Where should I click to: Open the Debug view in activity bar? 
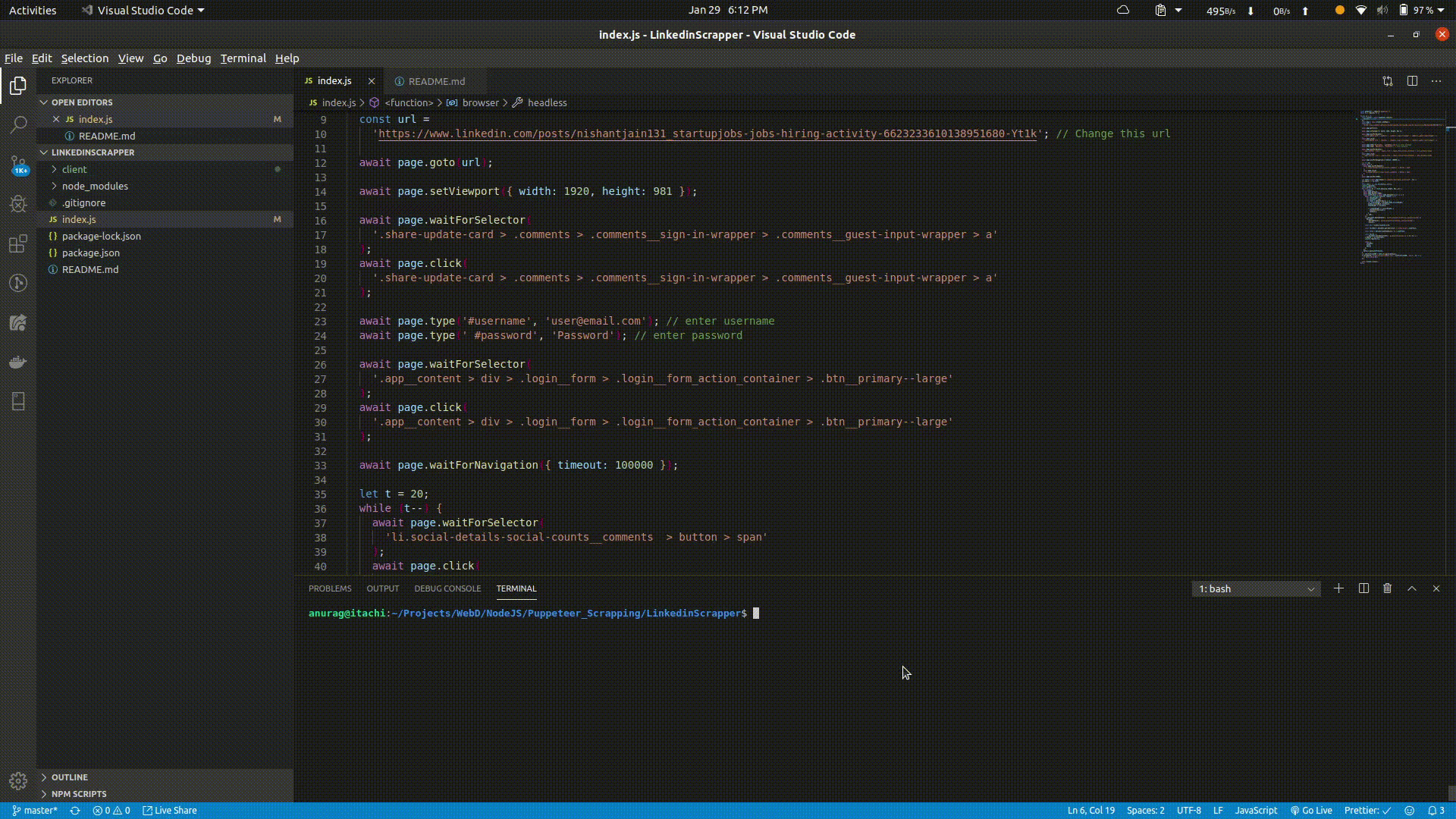(18, 204)
